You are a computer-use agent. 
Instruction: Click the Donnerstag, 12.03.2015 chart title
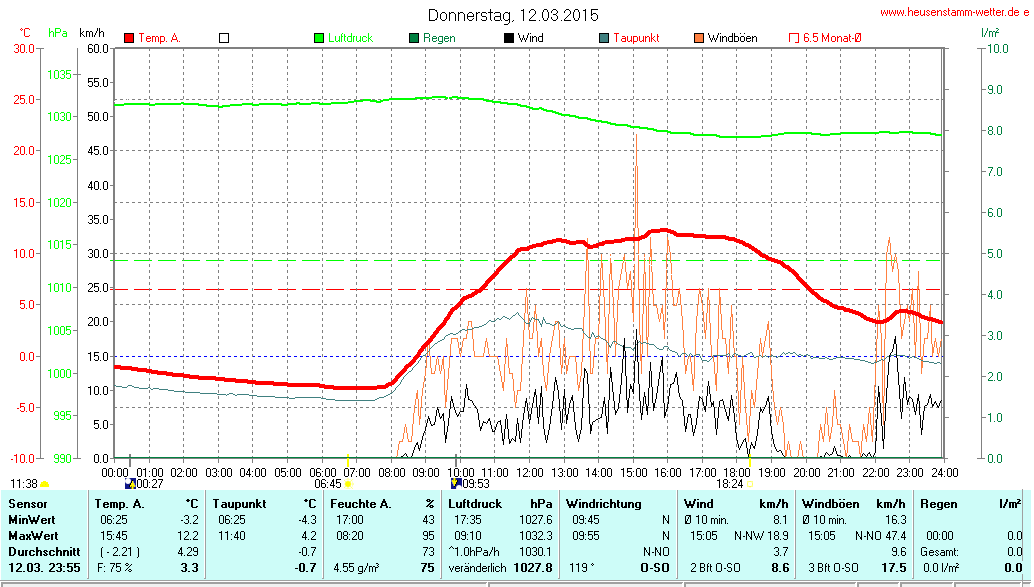coord(513,15)
